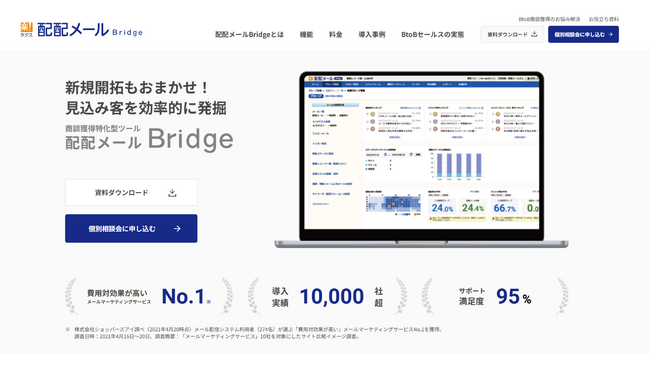Click header 資料ダウンロード button
Screen dimensions: 650x366
point(512,34)
